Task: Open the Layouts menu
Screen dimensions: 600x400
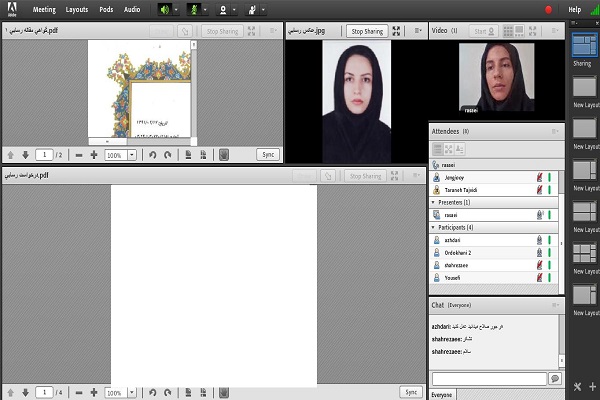Action: [77, 10]
